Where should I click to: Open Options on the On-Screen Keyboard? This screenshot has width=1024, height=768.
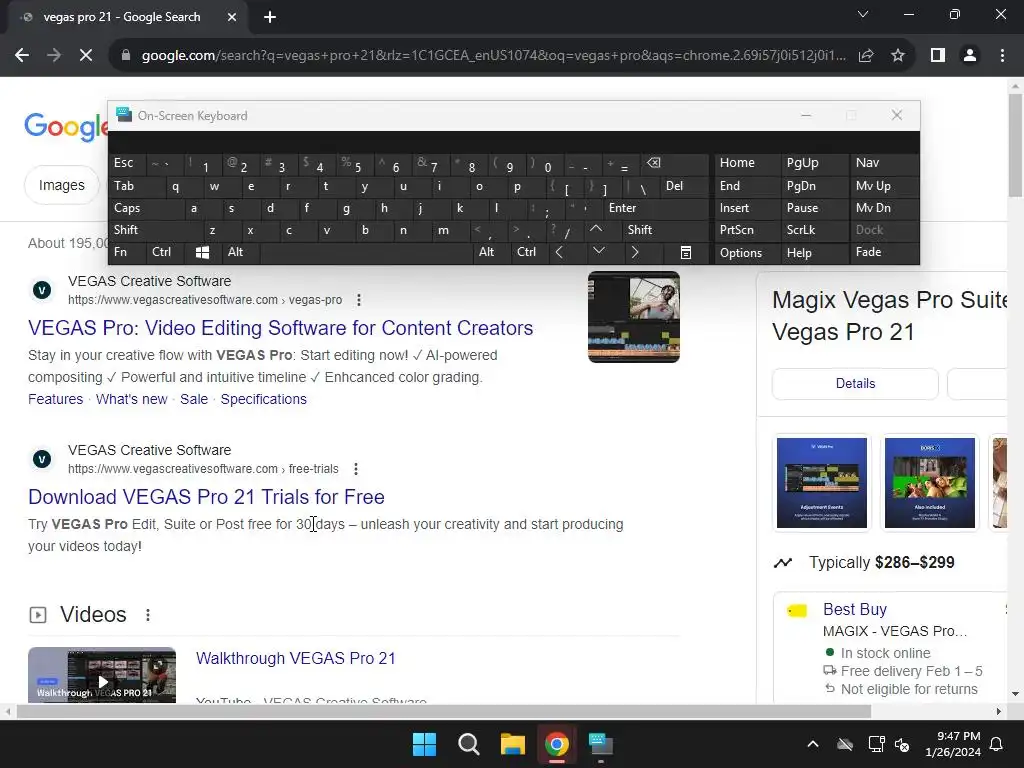coord(747,253)
